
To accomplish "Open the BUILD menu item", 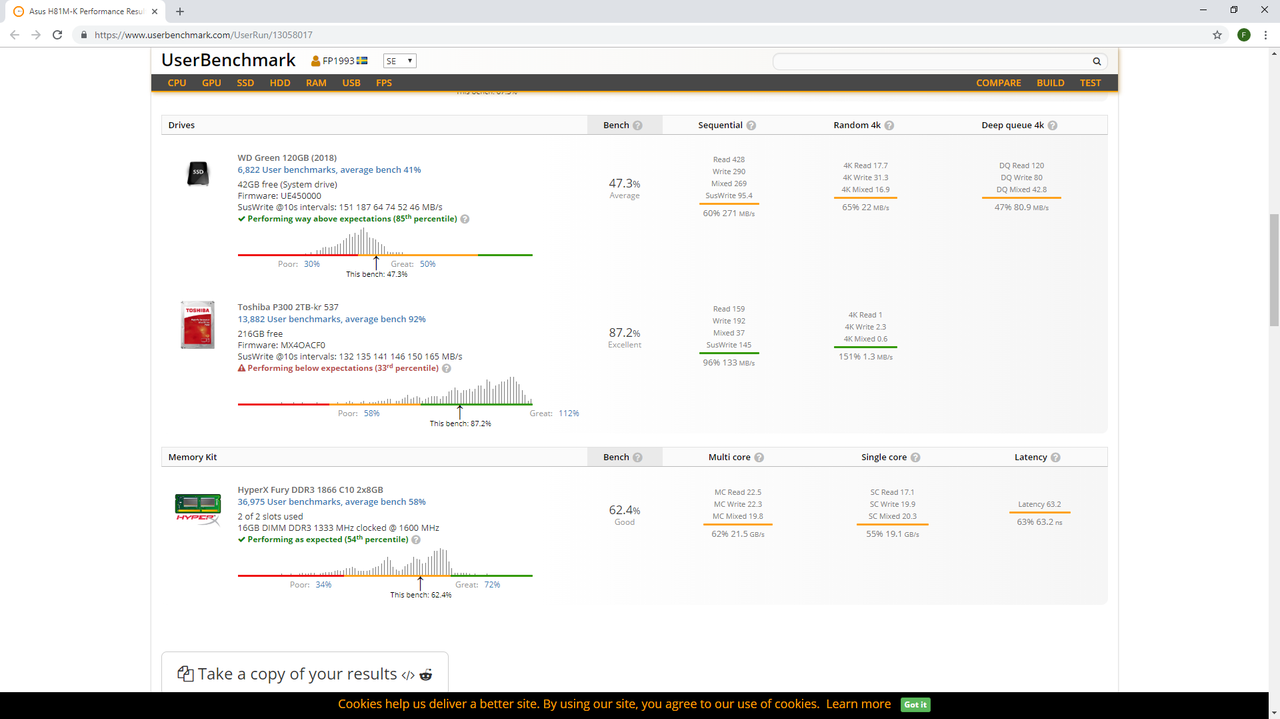I will (1050, 83).
